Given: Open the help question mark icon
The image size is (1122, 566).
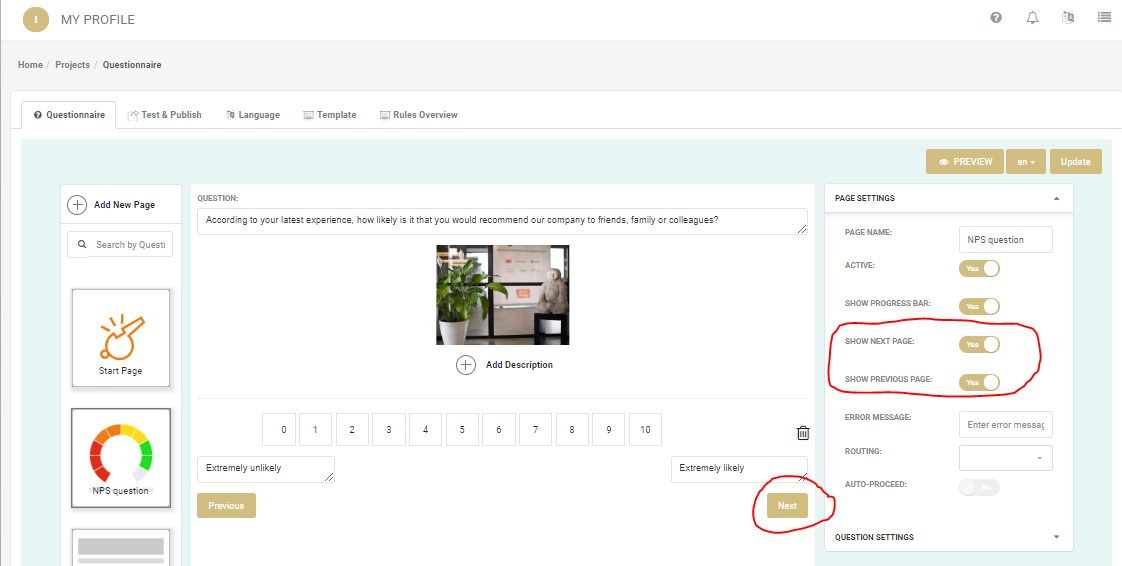Looking at the screenshot, I should pos(996,18).
